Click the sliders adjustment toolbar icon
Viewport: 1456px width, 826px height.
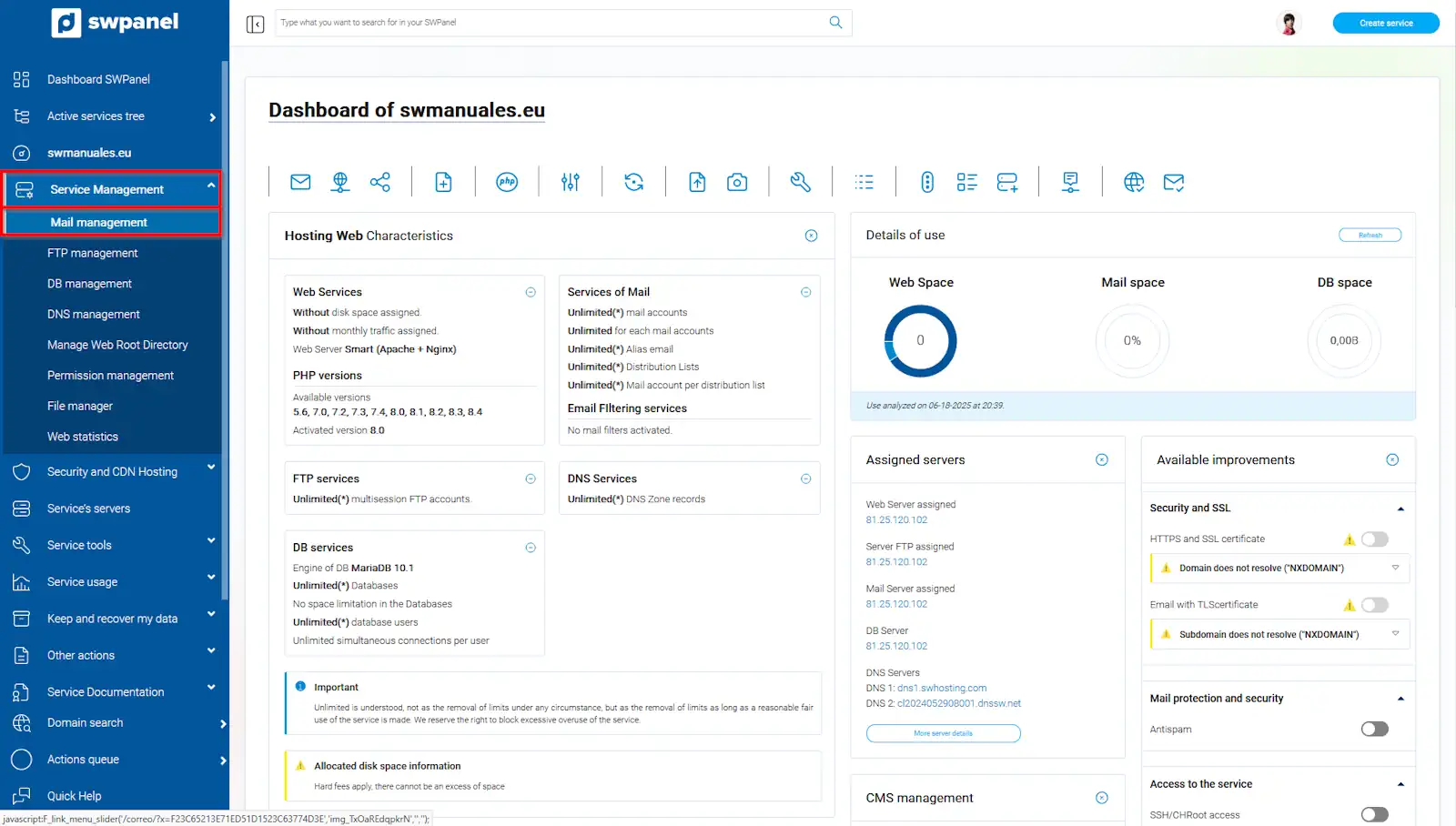(x=571, y=182)
